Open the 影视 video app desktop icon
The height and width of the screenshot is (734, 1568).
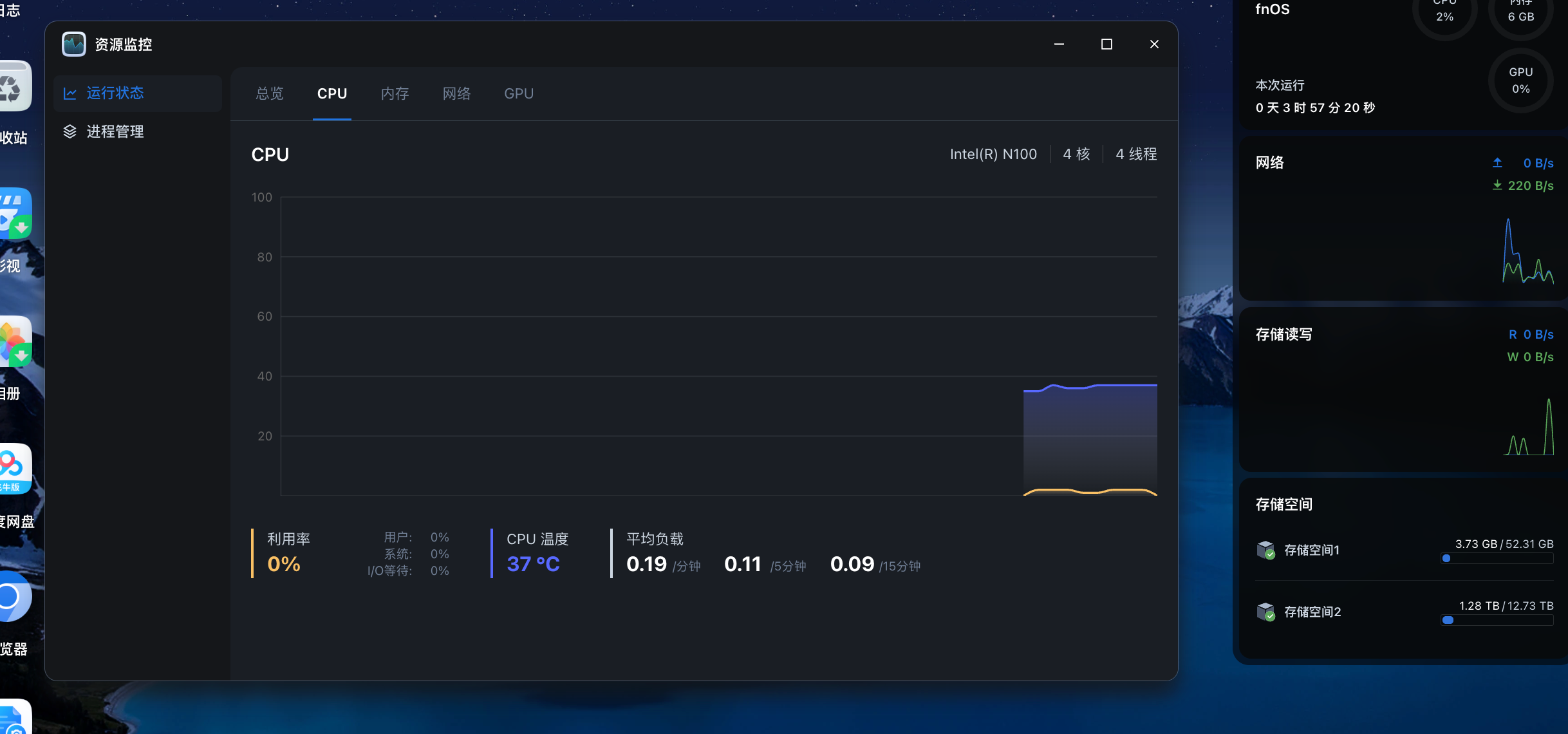[14, 214]
